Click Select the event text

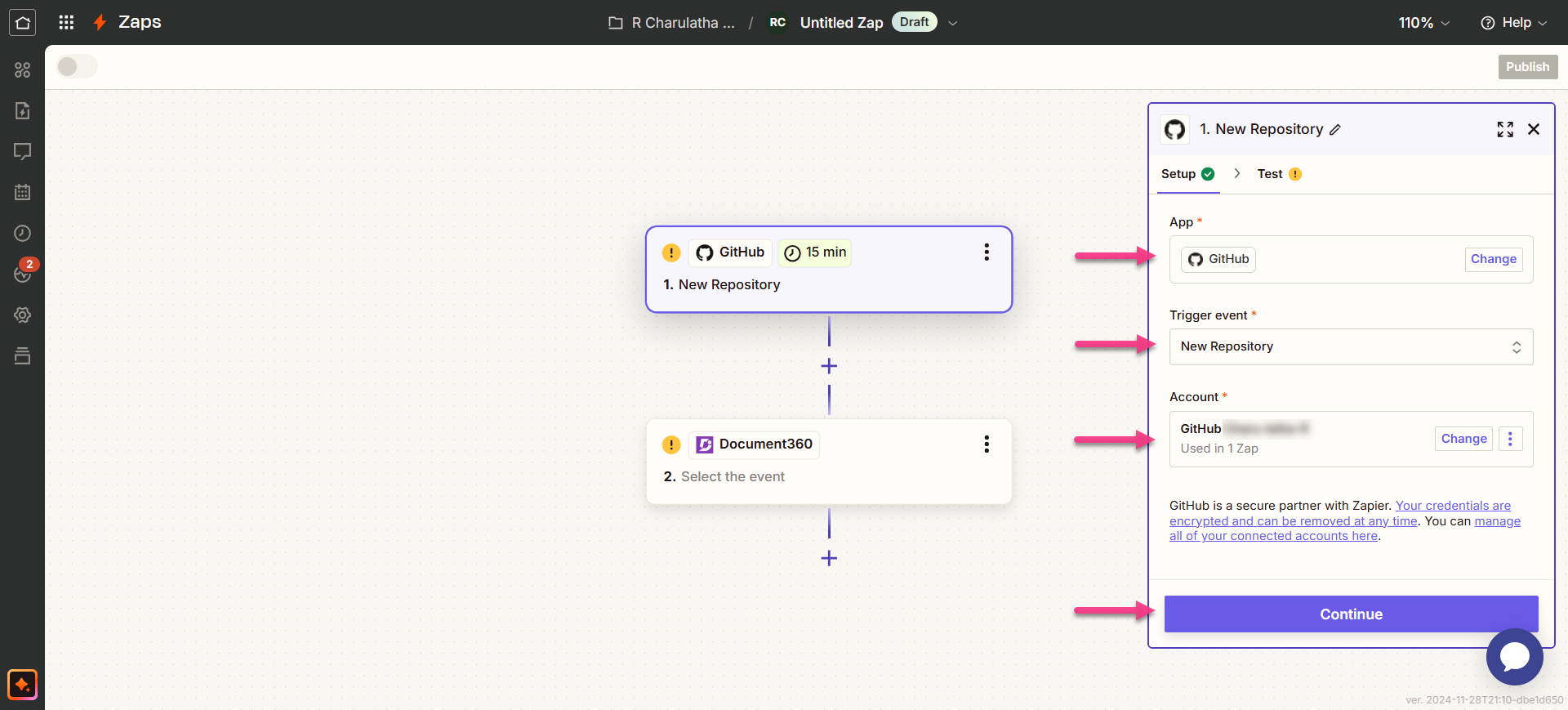tap(733, 476)
